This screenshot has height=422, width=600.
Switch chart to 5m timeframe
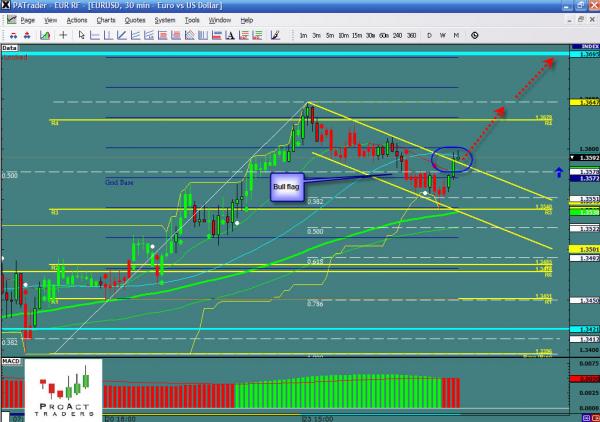[x=330, y=36]
